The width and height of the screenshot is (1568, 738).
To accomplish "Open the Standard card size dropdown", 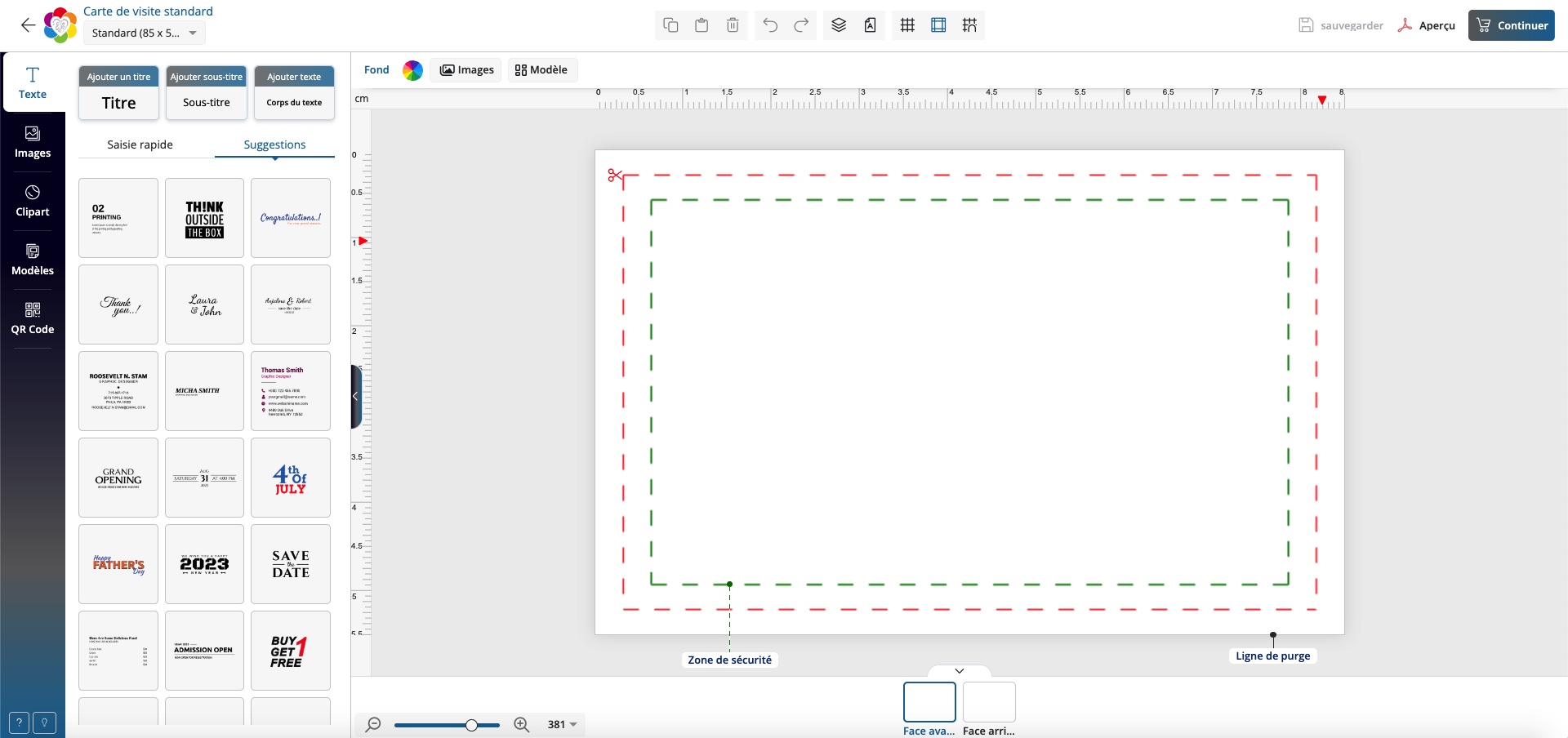I will pos(145,33).
